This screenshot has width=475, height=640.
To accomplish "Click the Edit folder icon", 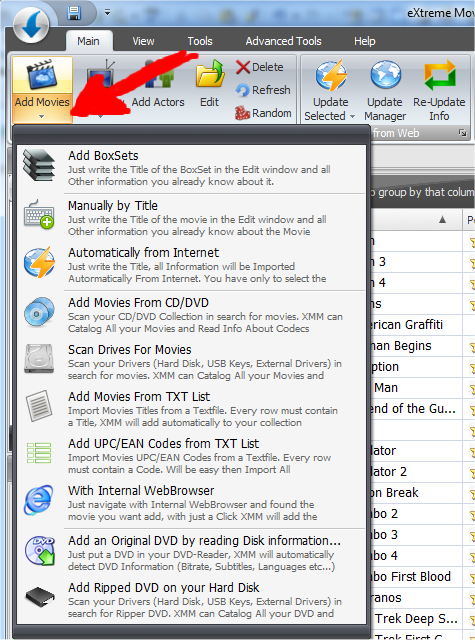I will pyautogui.click(x=210, y=74).
